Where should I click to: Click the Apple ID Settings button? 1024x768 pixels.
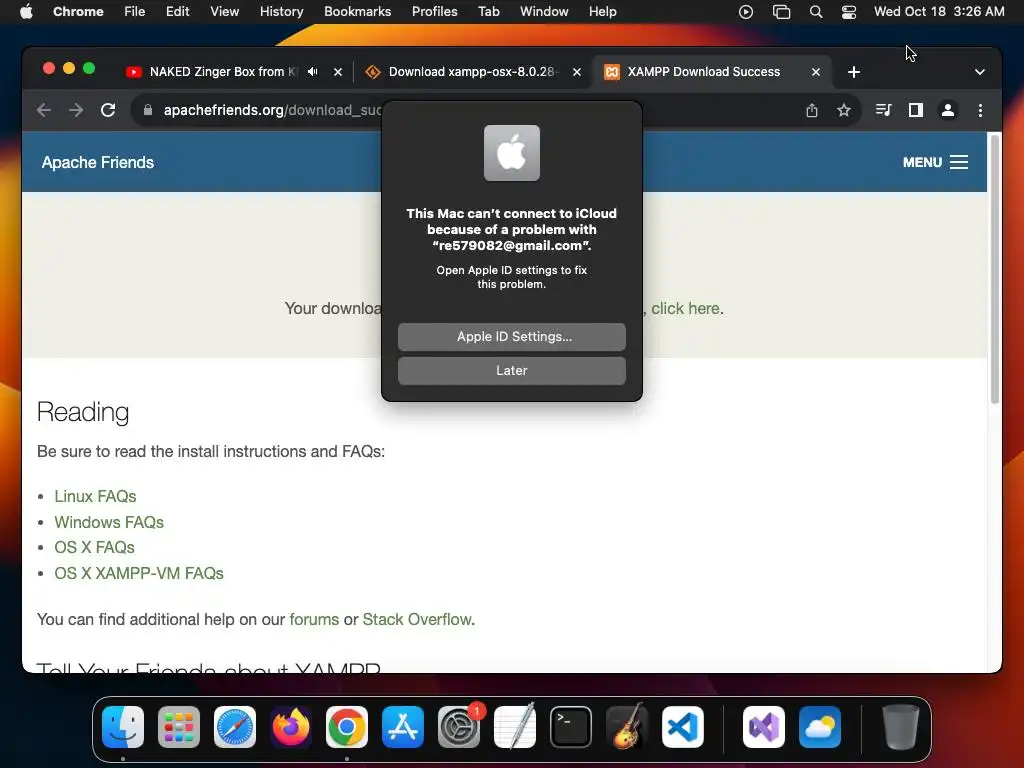pos(511,336)
